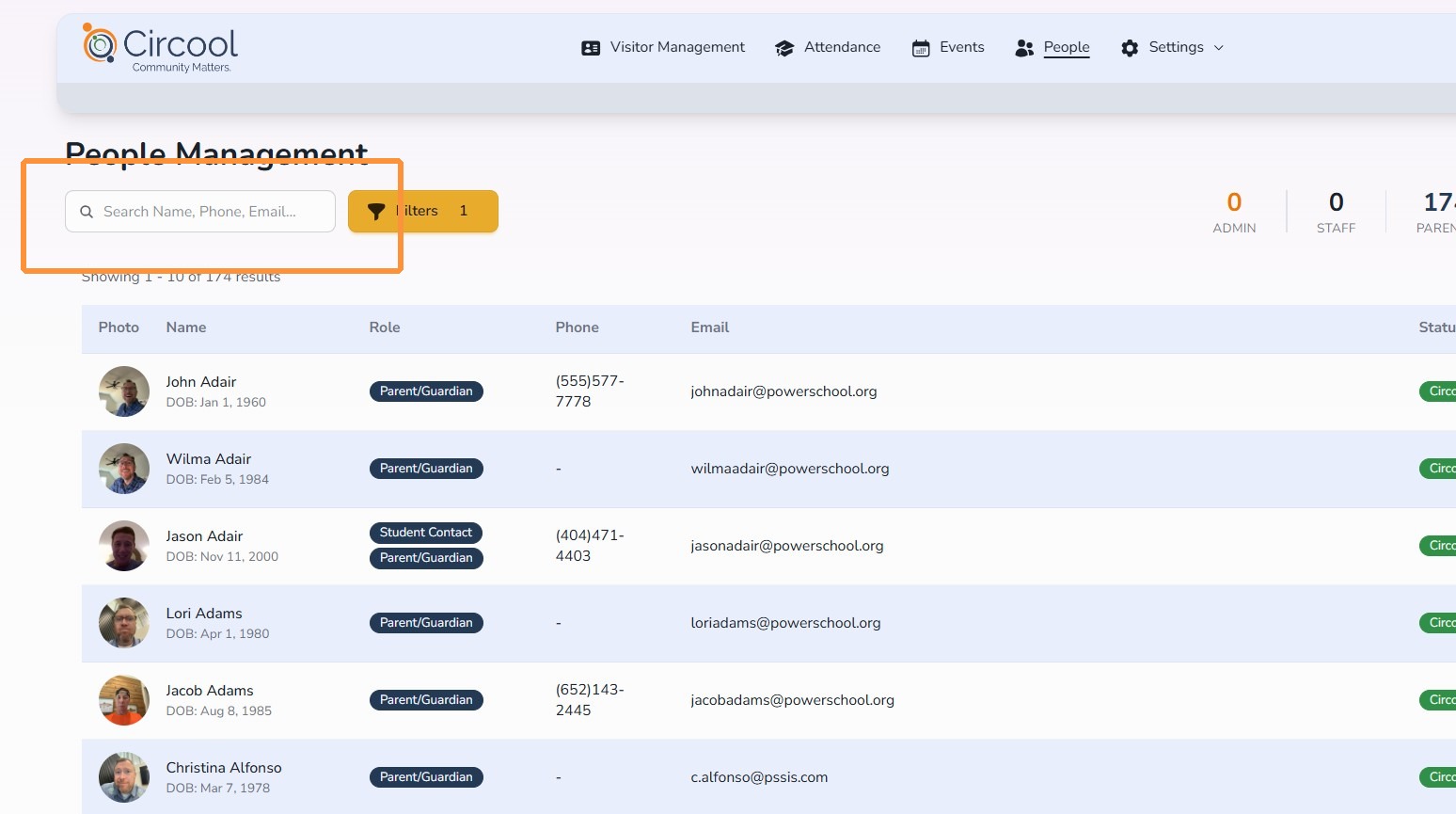Click John Adair's green status badge
This screenshot has width=1456, height=814.
tap(1438, 391)
